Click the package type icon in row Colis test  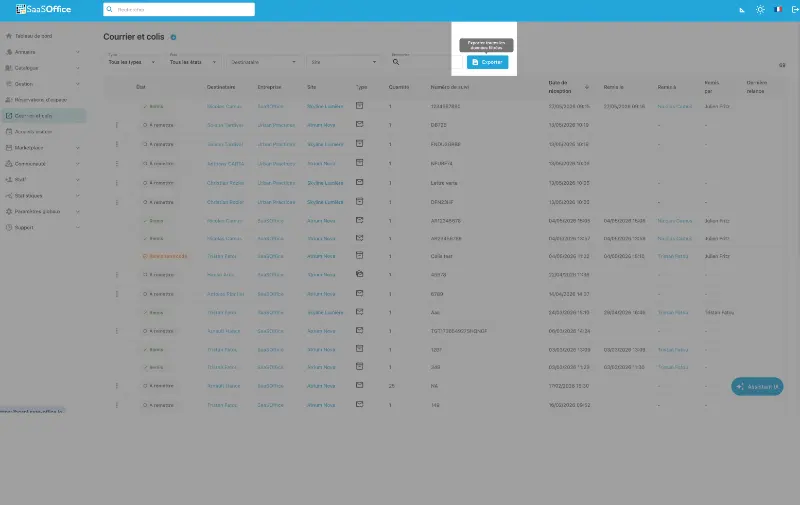click(360, 255)
